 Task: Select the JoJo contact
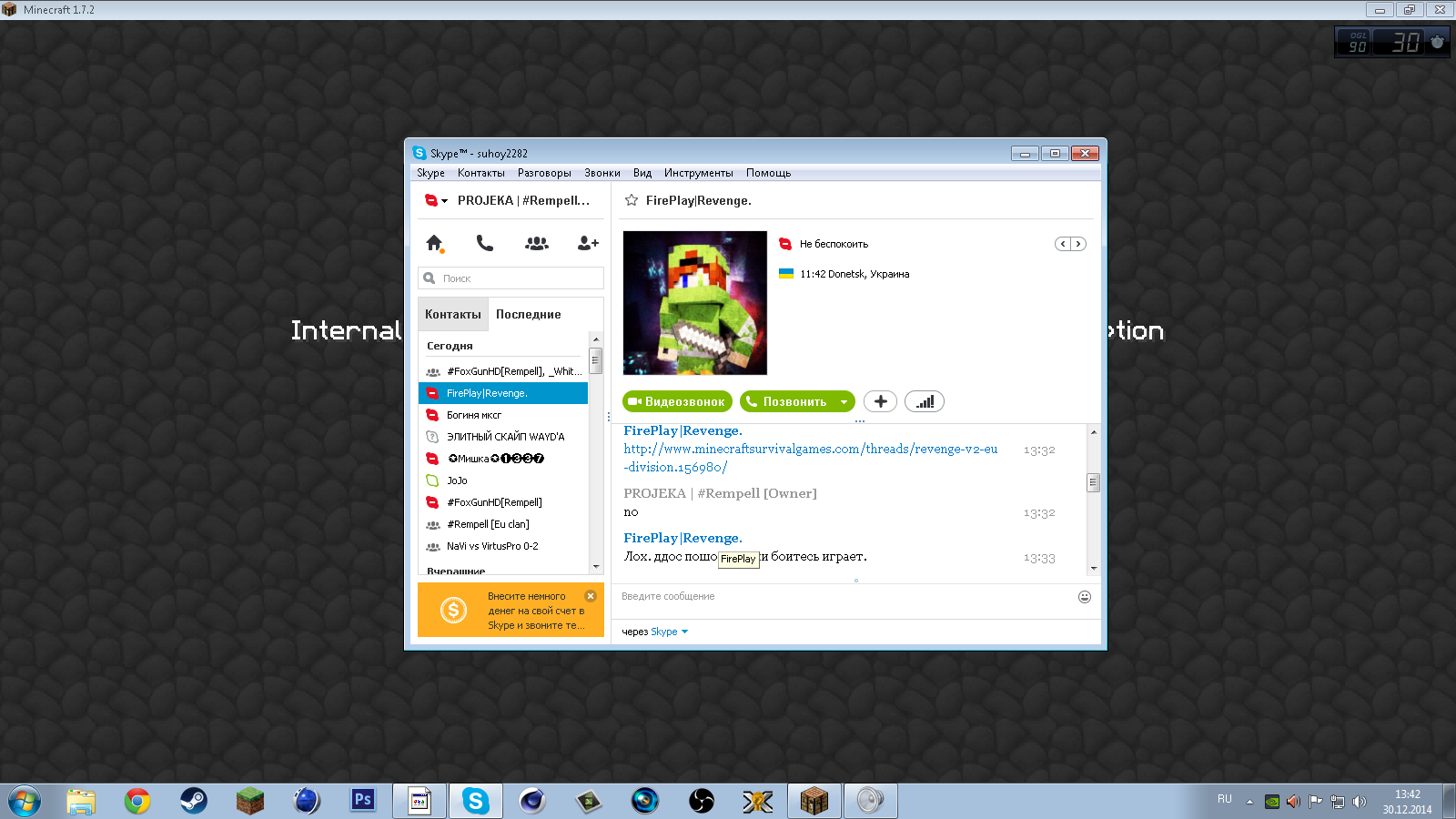[x=503, y=480]
